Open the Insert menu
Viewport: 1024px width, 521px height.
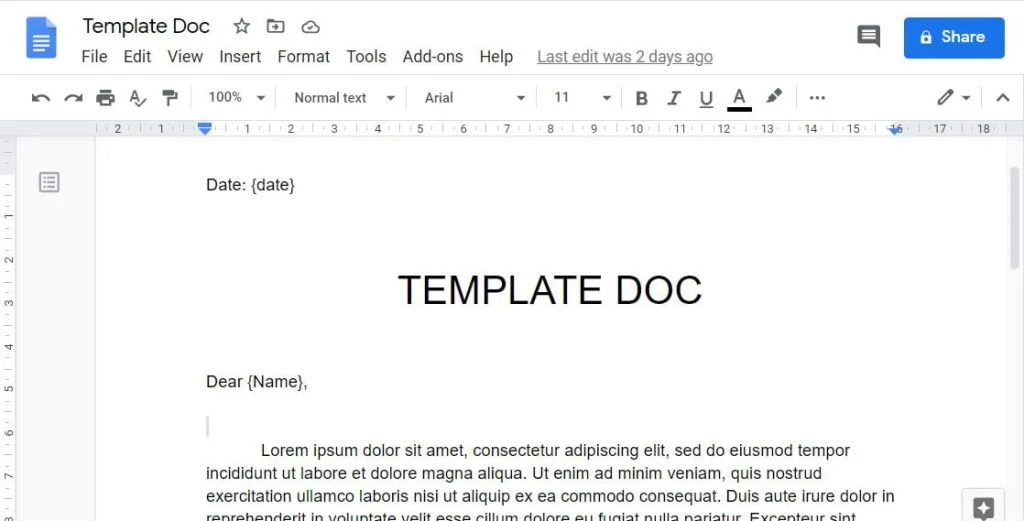click(240, 57)
